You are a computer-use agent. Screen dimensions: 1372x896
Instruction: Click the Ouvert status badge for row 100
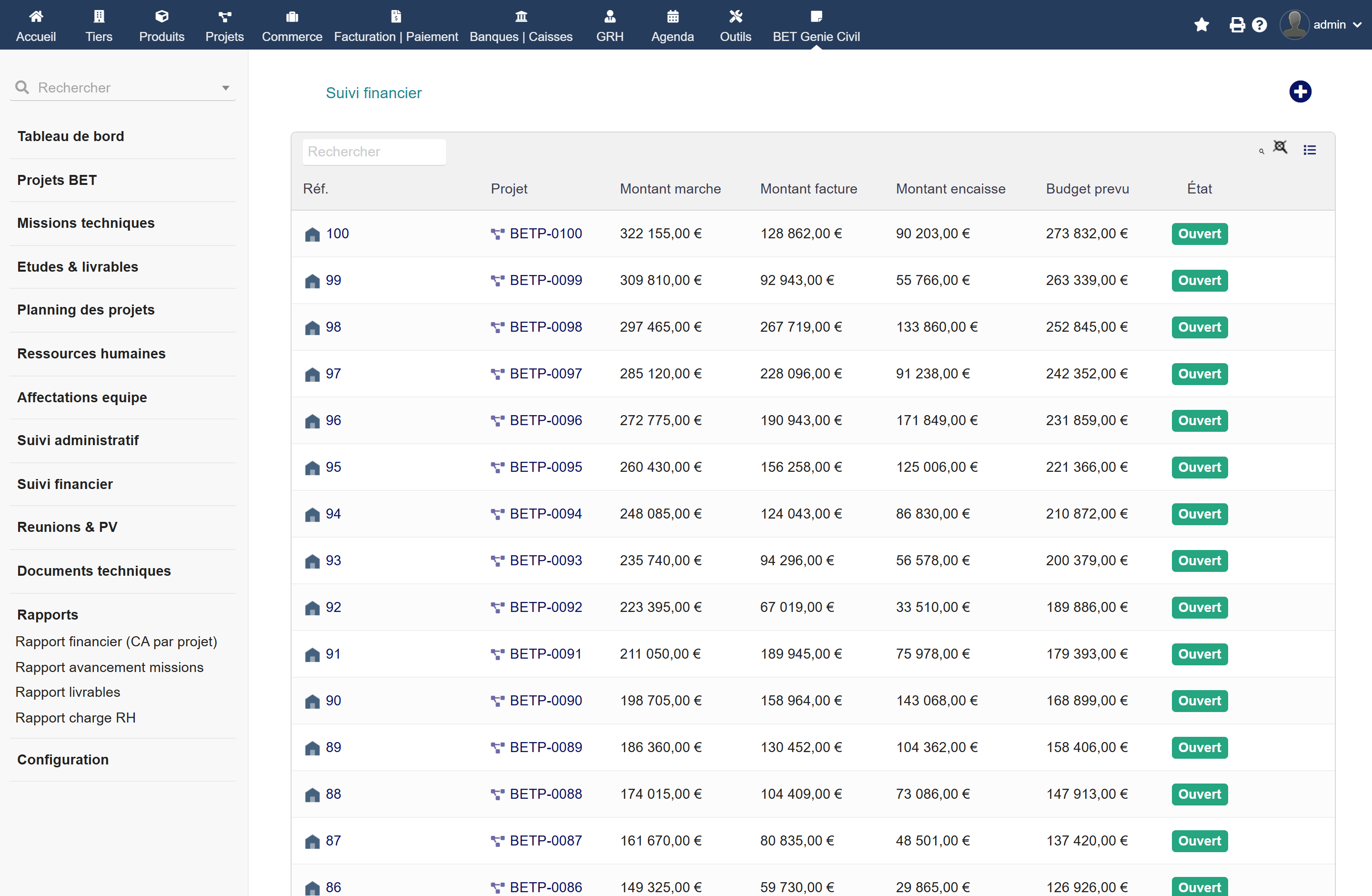[1199, 234]
